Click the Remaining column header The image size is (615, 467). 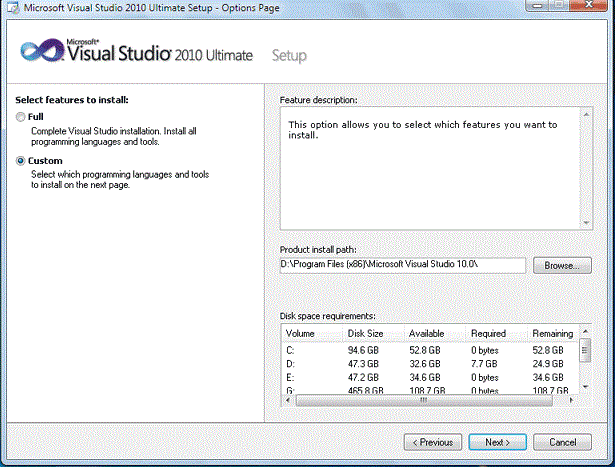click(553, 334)
